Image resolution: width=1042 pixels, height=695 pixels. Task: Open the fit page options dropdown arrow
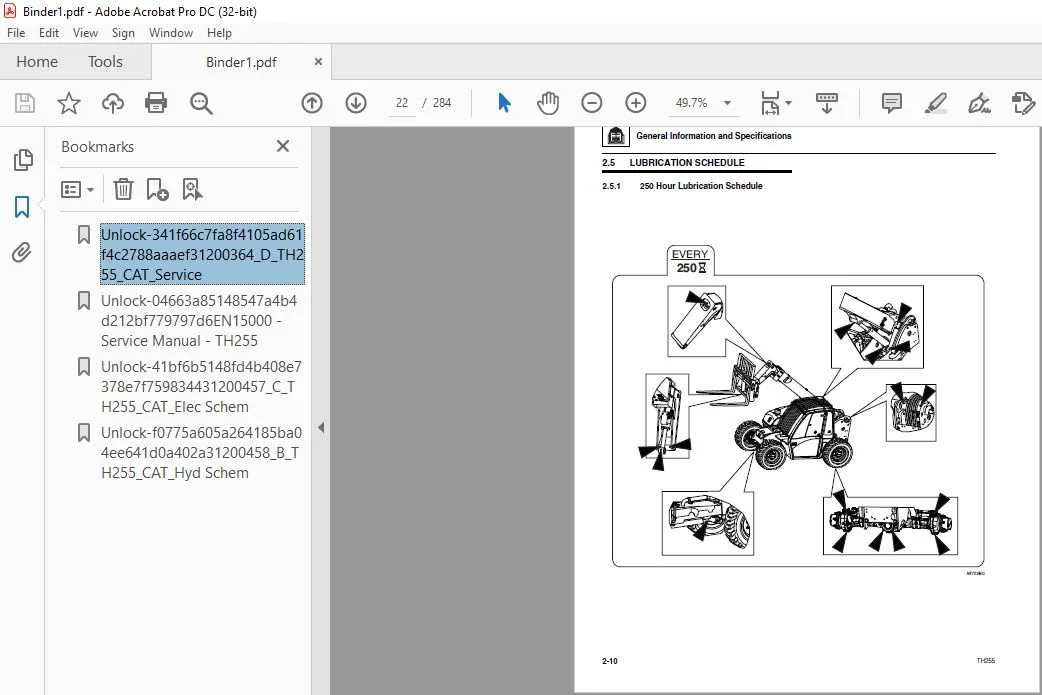tap(789, 103)
